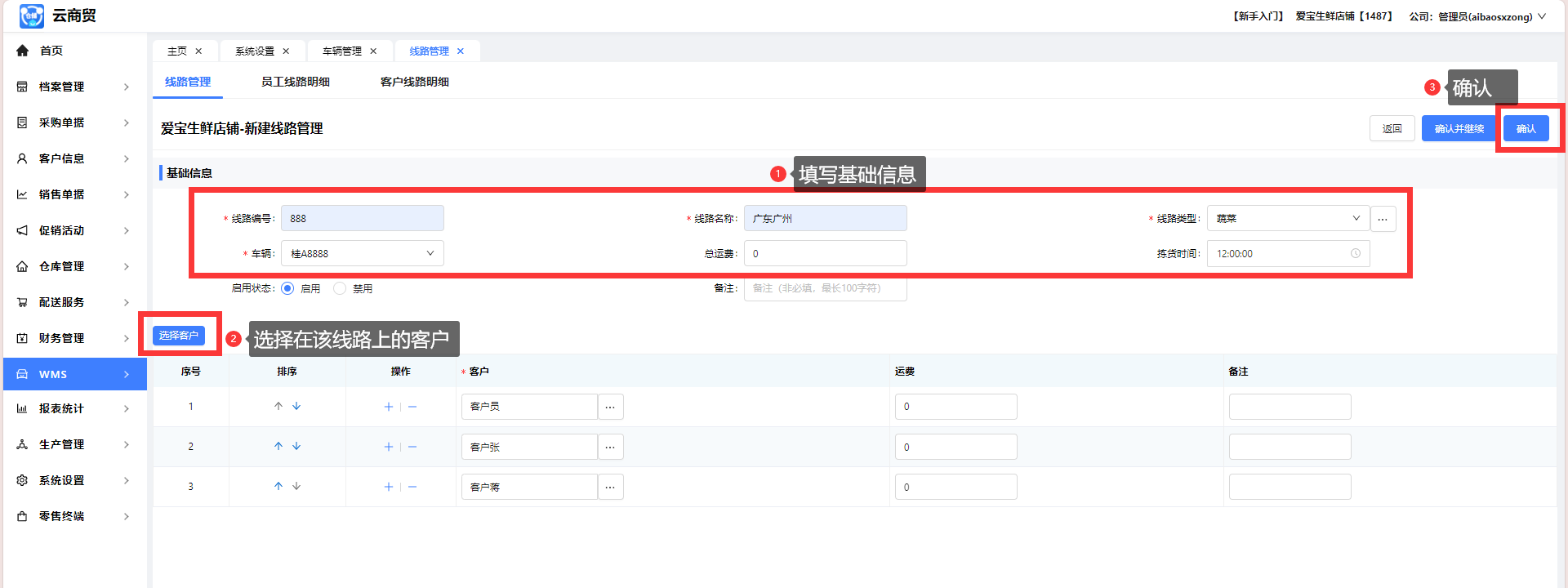Click the plus icon to add row after row 1
Viewport: 1568px width, 588px height.
(x=389, y=407)
